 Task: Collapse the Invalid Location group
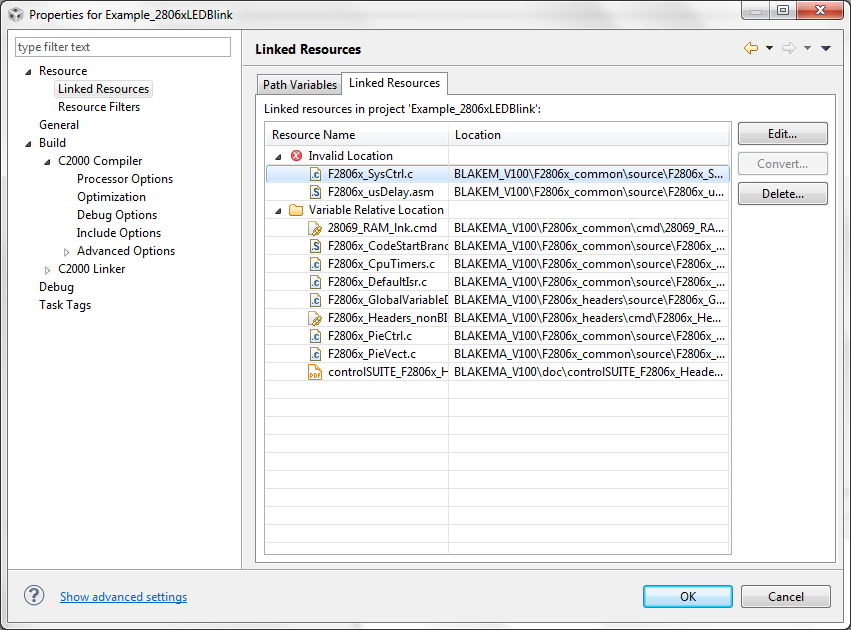pos(278,156)
